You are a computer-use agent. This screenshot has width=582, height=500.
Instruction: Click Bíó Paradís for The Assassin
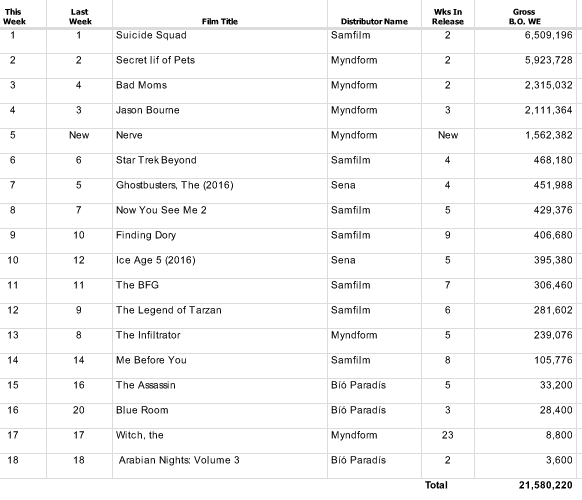[x=359, y=385]
